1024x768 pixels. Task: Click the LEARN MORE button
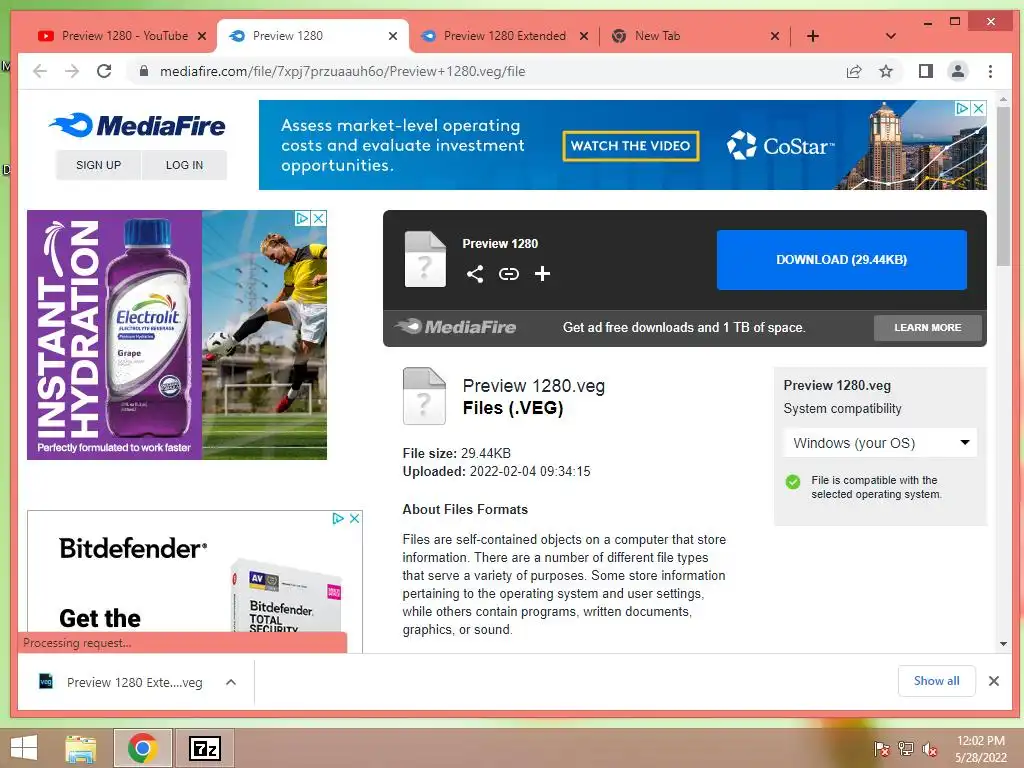(x=927, y=328)
